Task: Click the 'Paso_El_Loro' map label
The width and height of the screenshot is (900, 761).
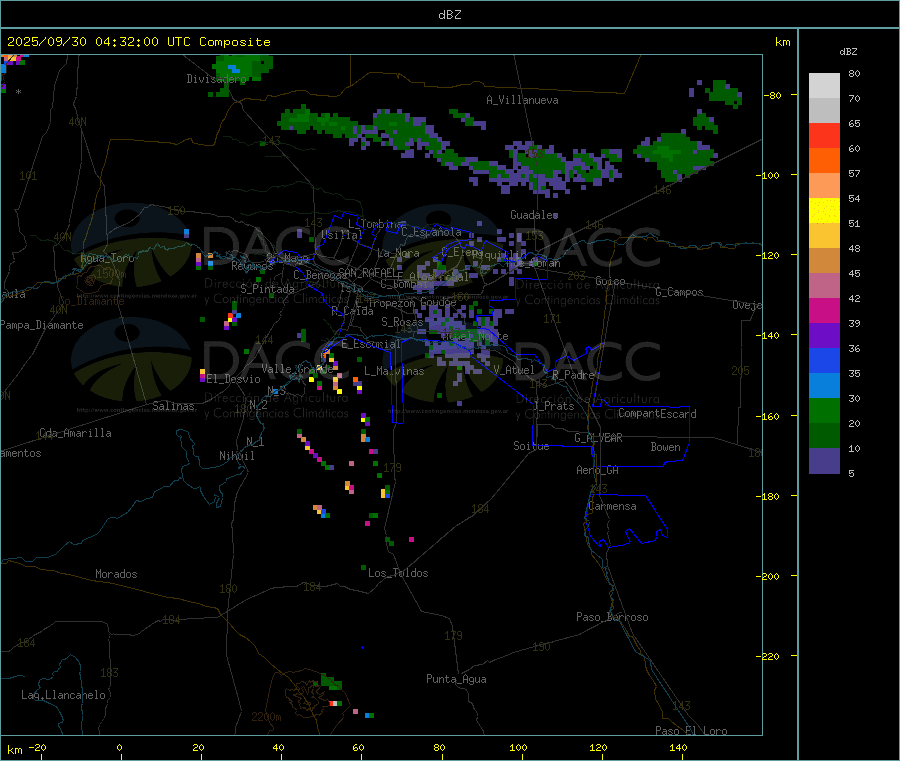Action: (692, 731)
